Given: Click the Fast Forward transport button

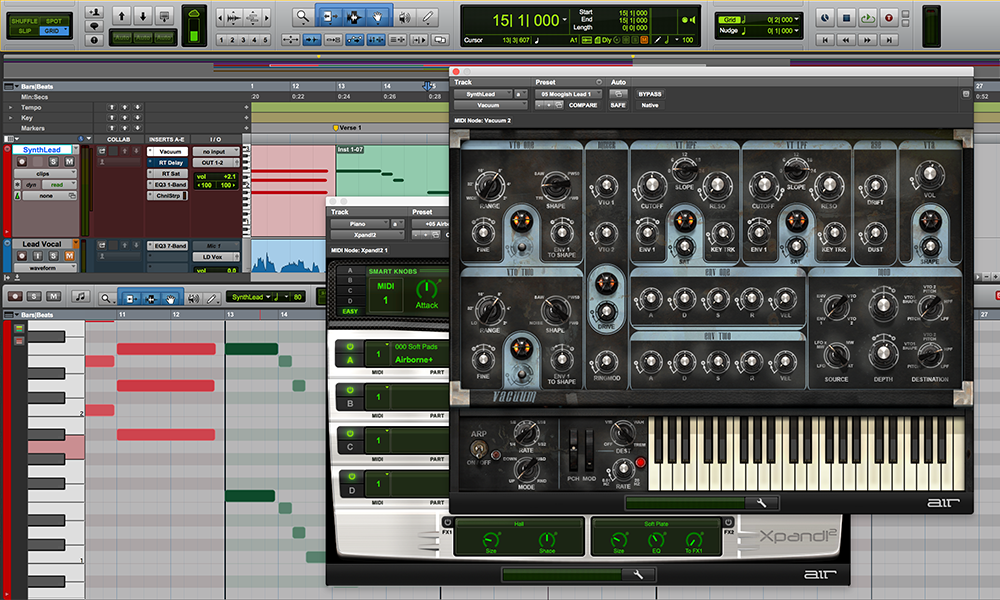Looking at the screenshot, I should [867, 40].
